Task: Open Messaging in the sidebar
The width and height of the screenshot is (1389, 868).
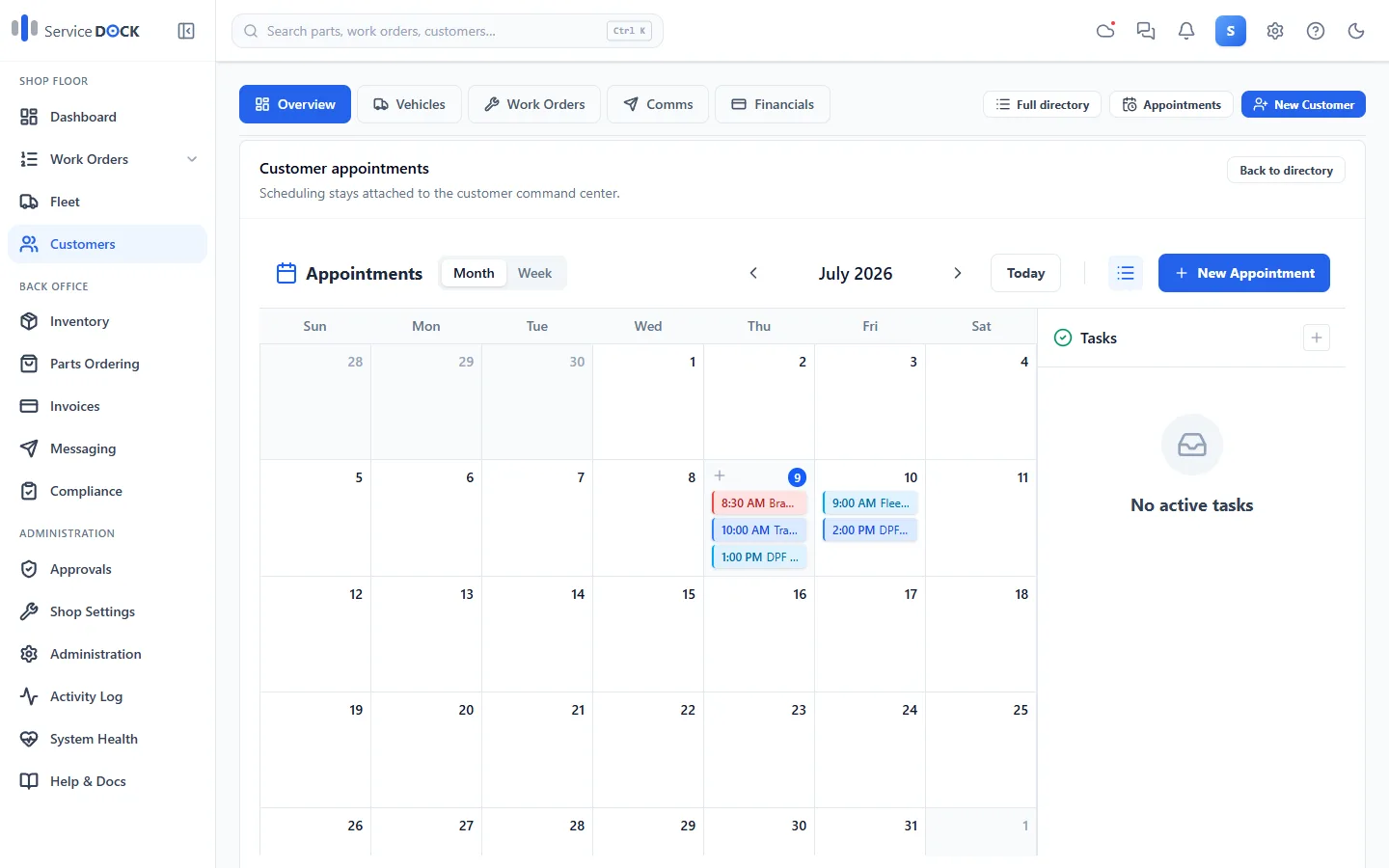Action: (107, 448)
